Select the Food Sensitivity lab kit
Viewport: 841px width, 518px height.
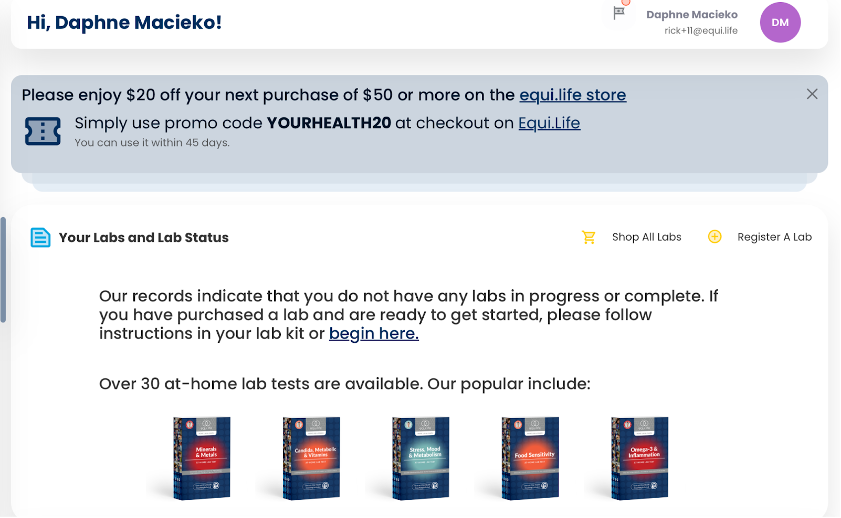[x=529, y=458]
